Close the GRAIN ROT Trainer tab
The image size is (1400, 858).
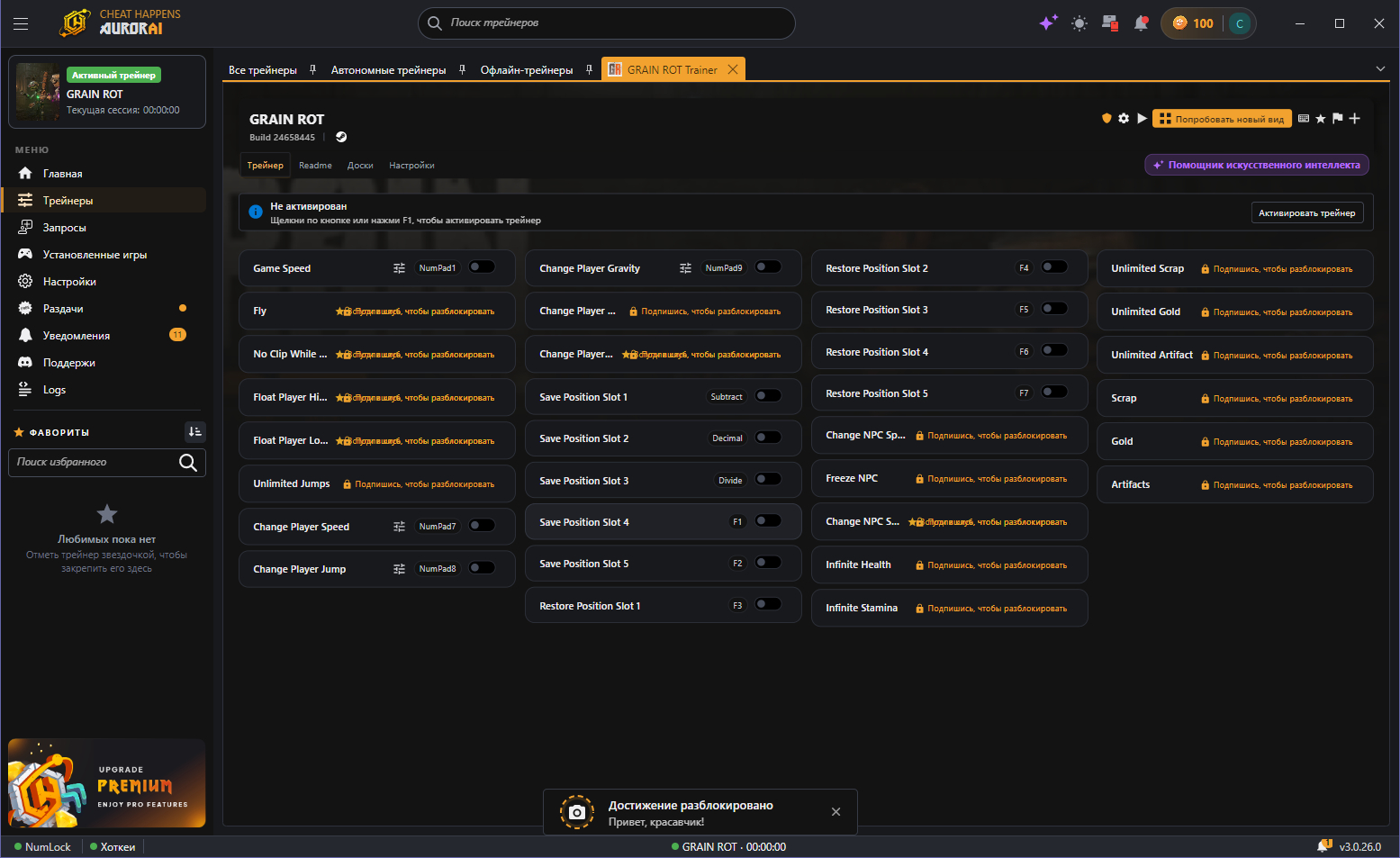point(733,69)
